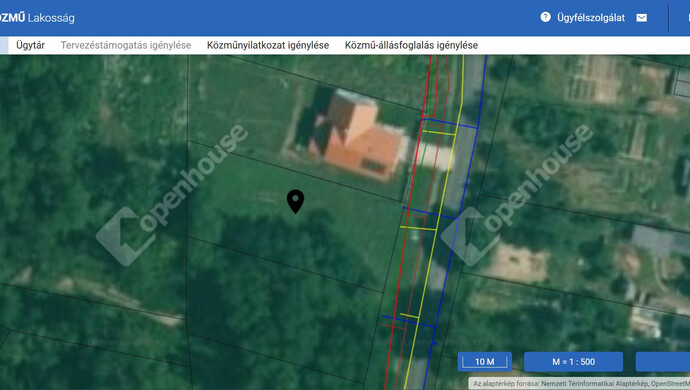Select Közmű-állásfoglalás igénylése menu item
Image resolution: width=690 pixels, height=390 pixels.
pyautogui.click(x=411, y=45)
